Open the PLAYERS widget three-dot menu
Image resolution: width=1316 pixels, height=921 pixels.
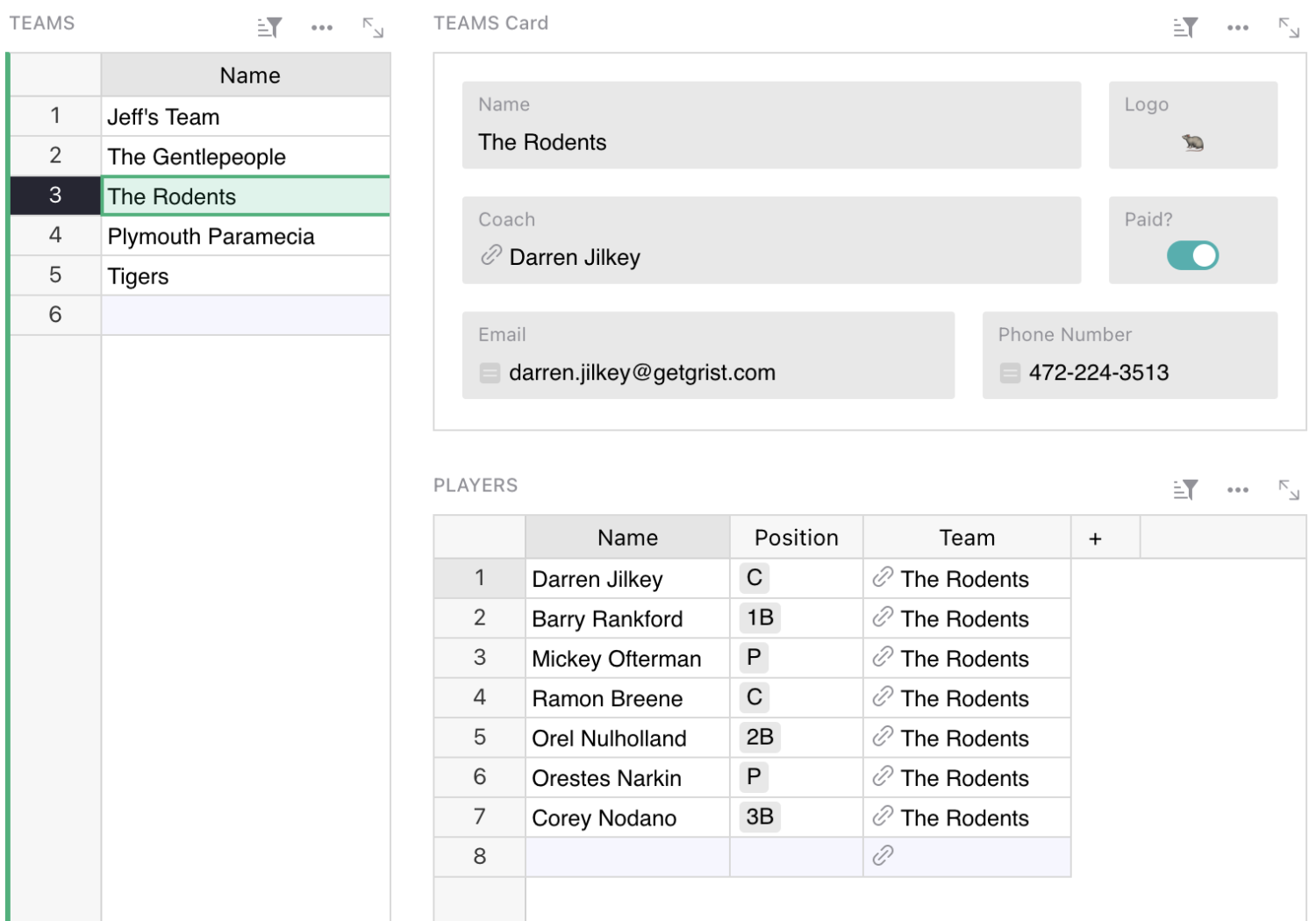[1238, 489]
